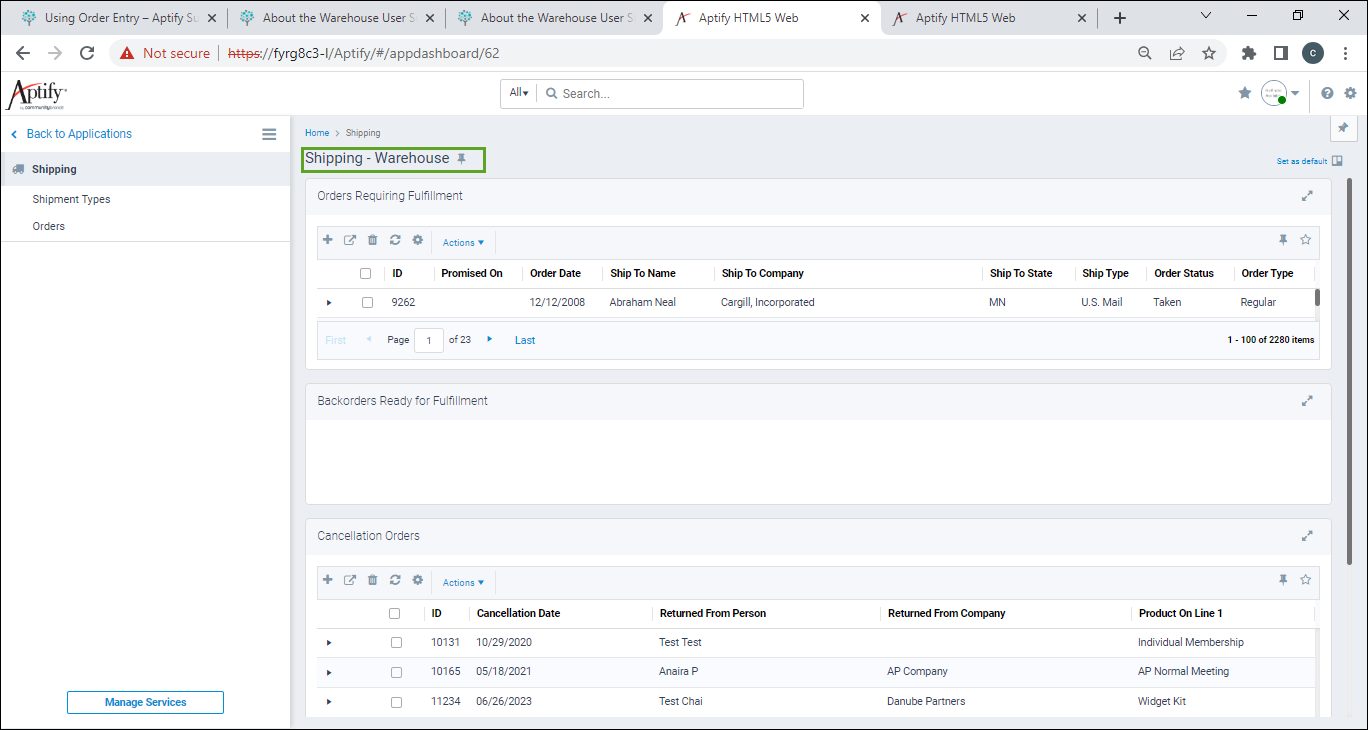Open Actions dropdown in Cancellation Orders
The height and width of the screenshot is (730, 1368).
pyautogui.click(x=463, y=583)
